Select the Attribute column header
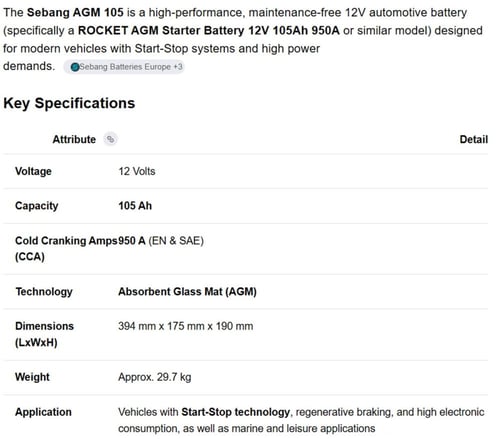The width and height of the screenshot is (500, 439). [x=74, y=139]
